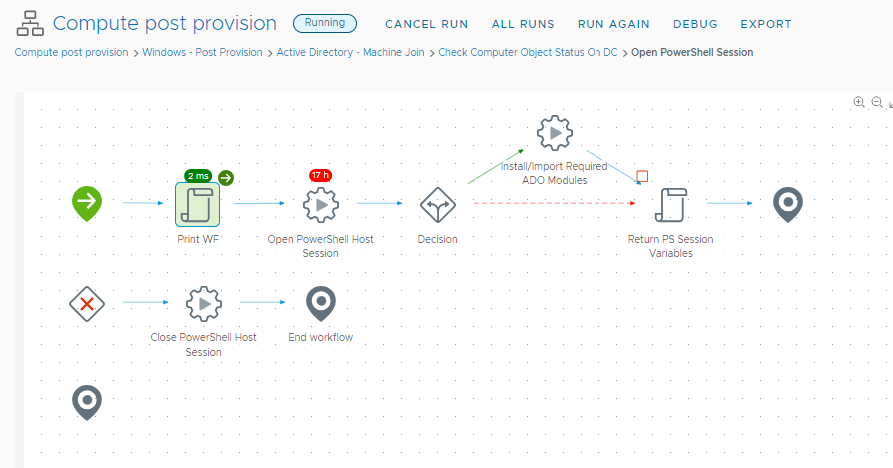The width and height of the screenshot is (893, 468).
Task: Zoom in on the workflow canvas
Action: [x=859, y=102]
